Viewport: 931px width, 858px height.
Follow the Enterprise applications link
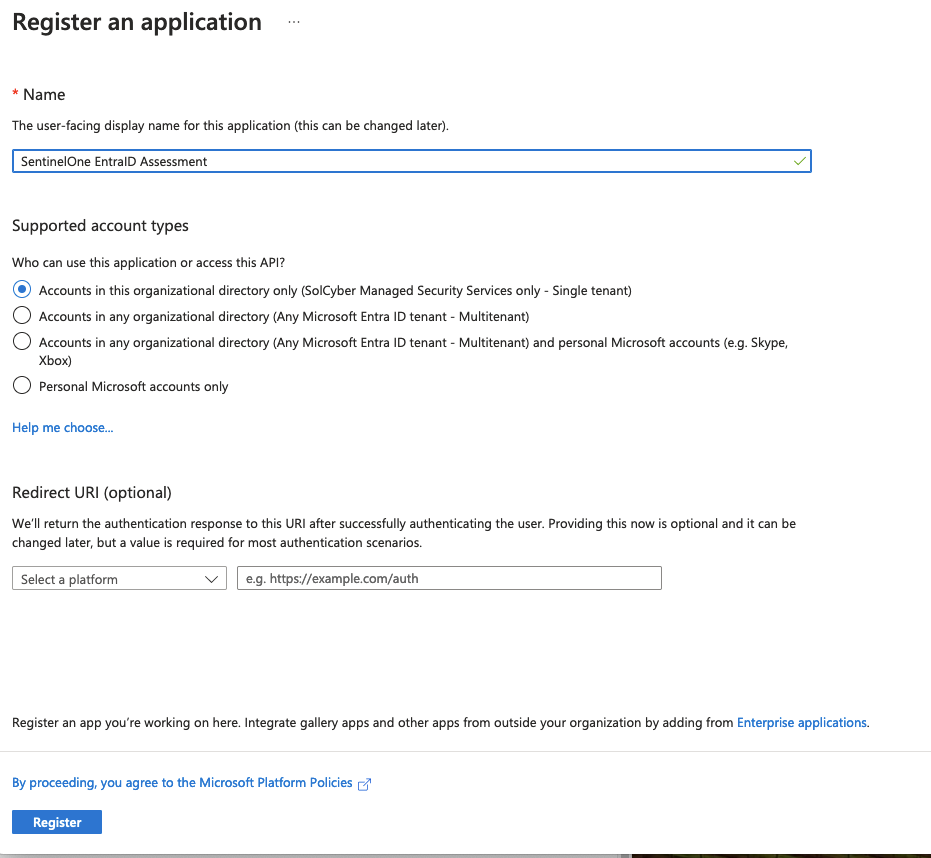coord(802,722)
